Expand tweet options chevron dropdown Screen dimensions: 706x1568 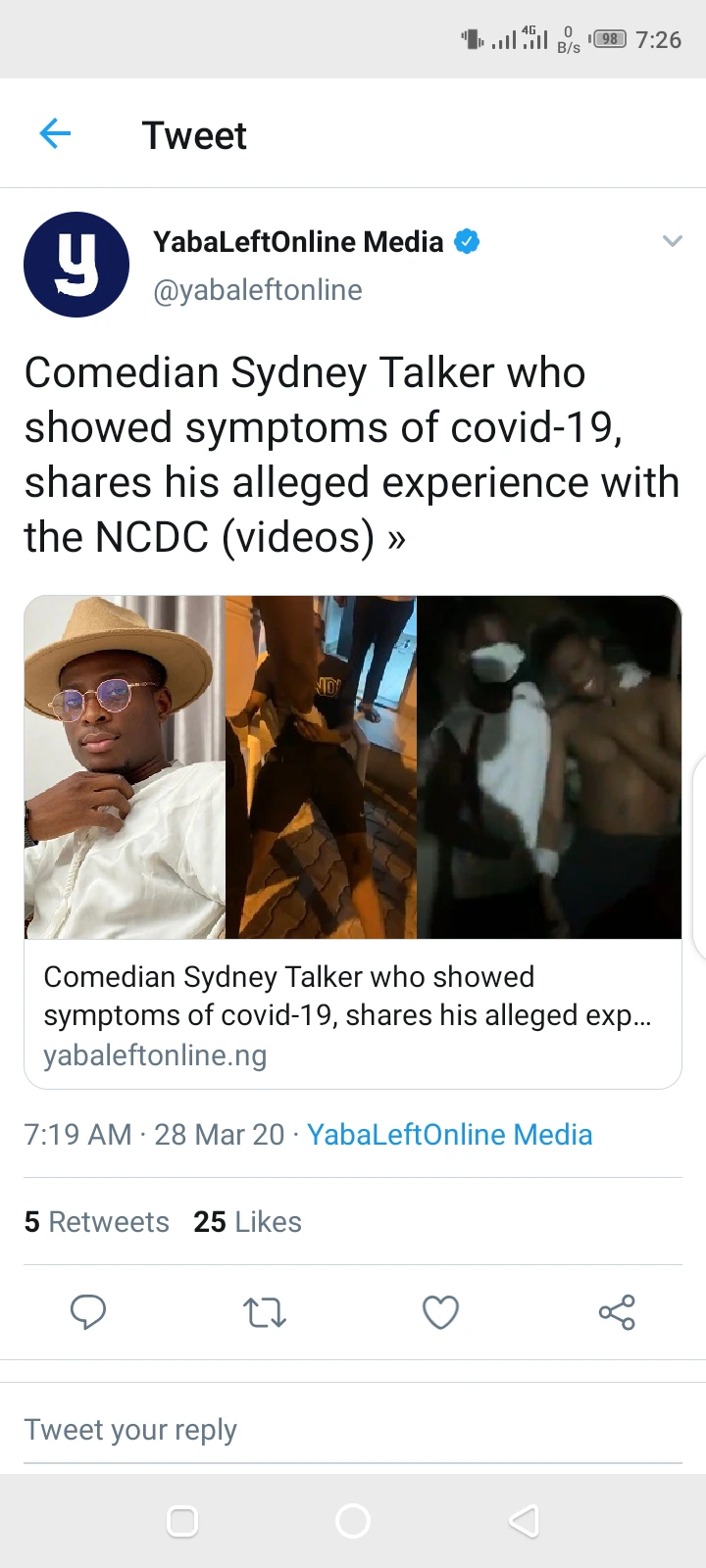click(672, 241)
